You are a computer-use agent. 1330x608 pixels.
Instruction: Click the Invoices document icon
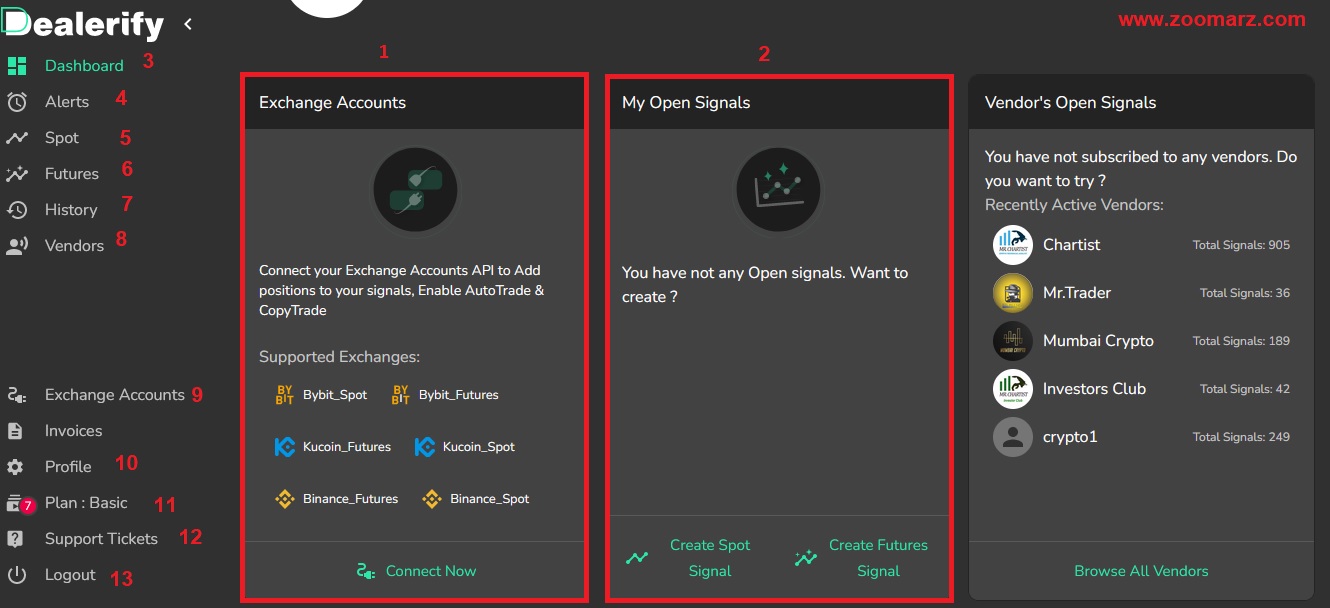tap(15, 431)
